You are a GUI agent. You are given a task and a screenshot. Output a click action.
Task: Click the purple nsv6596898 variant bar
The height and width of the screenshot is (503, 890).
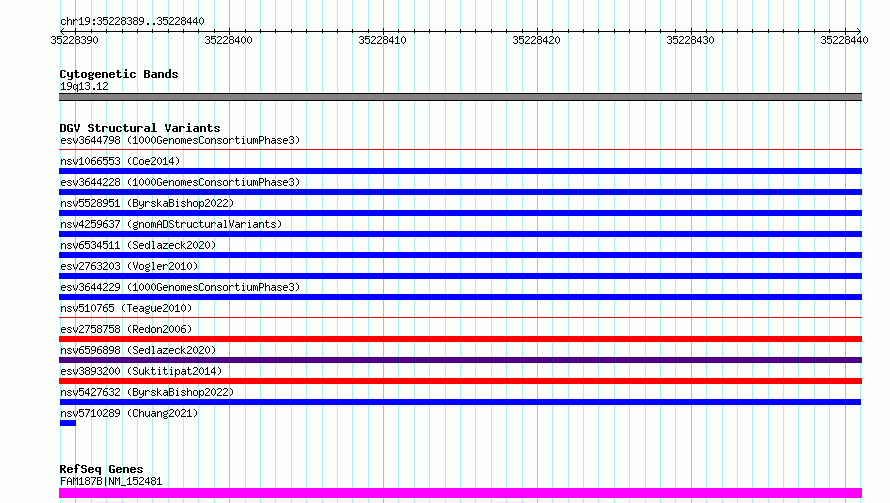coord(460,360)
